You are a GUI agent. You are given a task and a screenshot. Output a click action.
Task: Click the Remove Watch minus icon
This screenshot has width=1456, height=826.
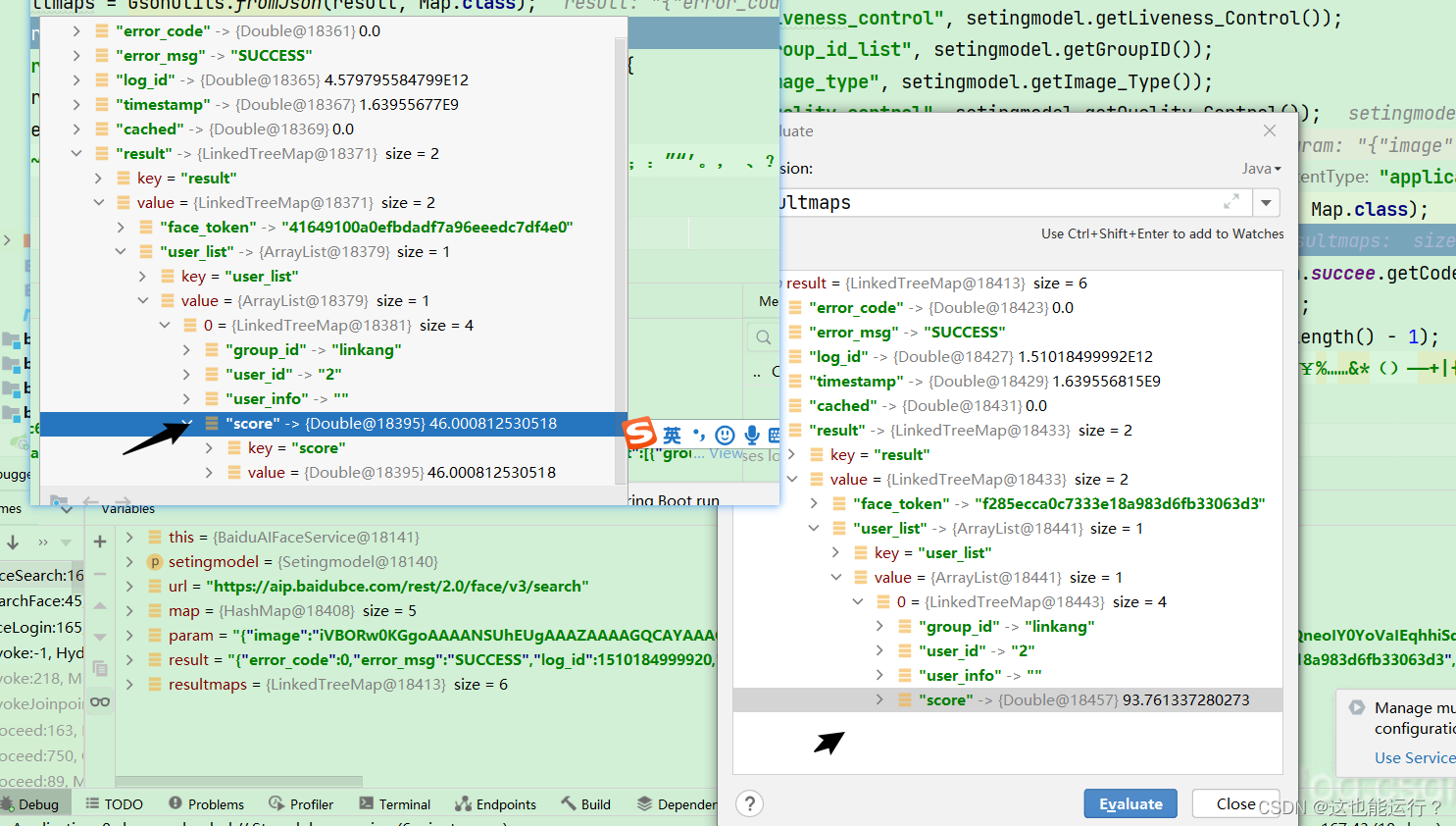pos(100,573)
